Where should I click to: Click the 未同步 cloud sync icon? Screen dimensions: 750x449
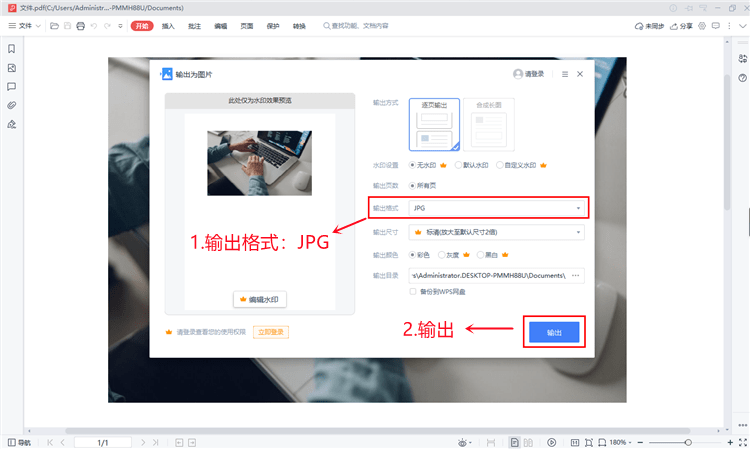click(x=649, y=26)
